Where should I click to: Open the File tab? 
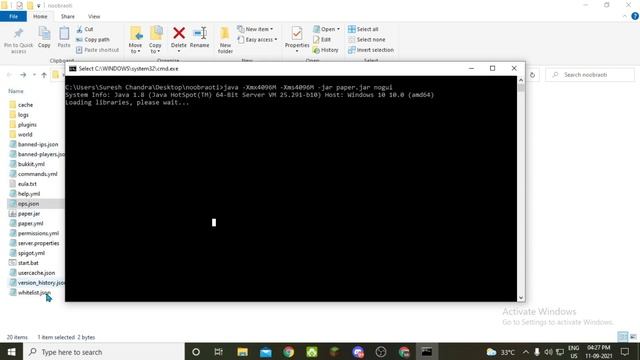click(13, 16)
